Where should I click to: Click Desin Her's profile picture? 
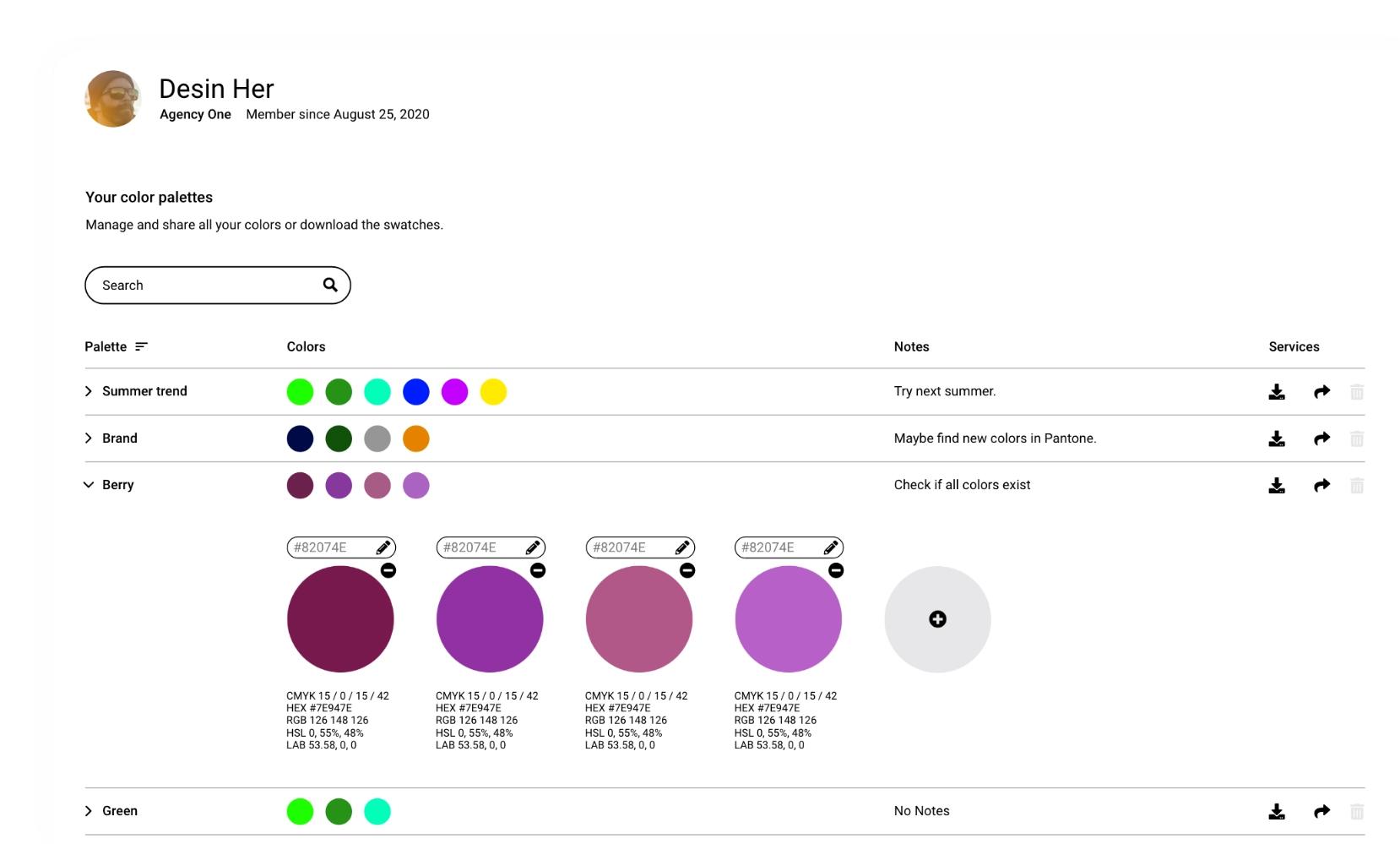pyautogui.click(x=112, y=98)
